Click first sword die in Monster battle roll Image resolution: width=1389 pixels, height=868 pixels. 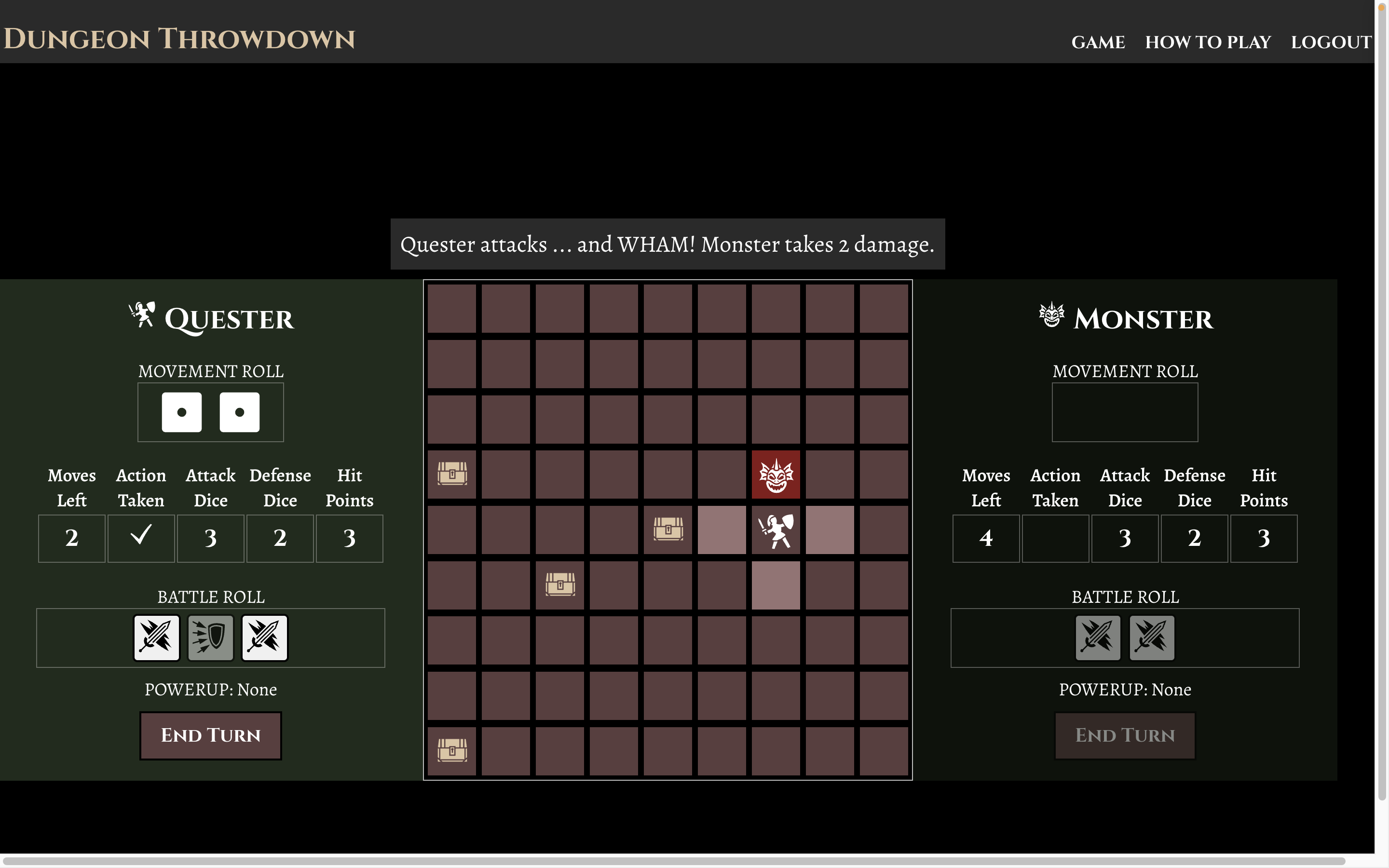click(x=1097, y=637)
